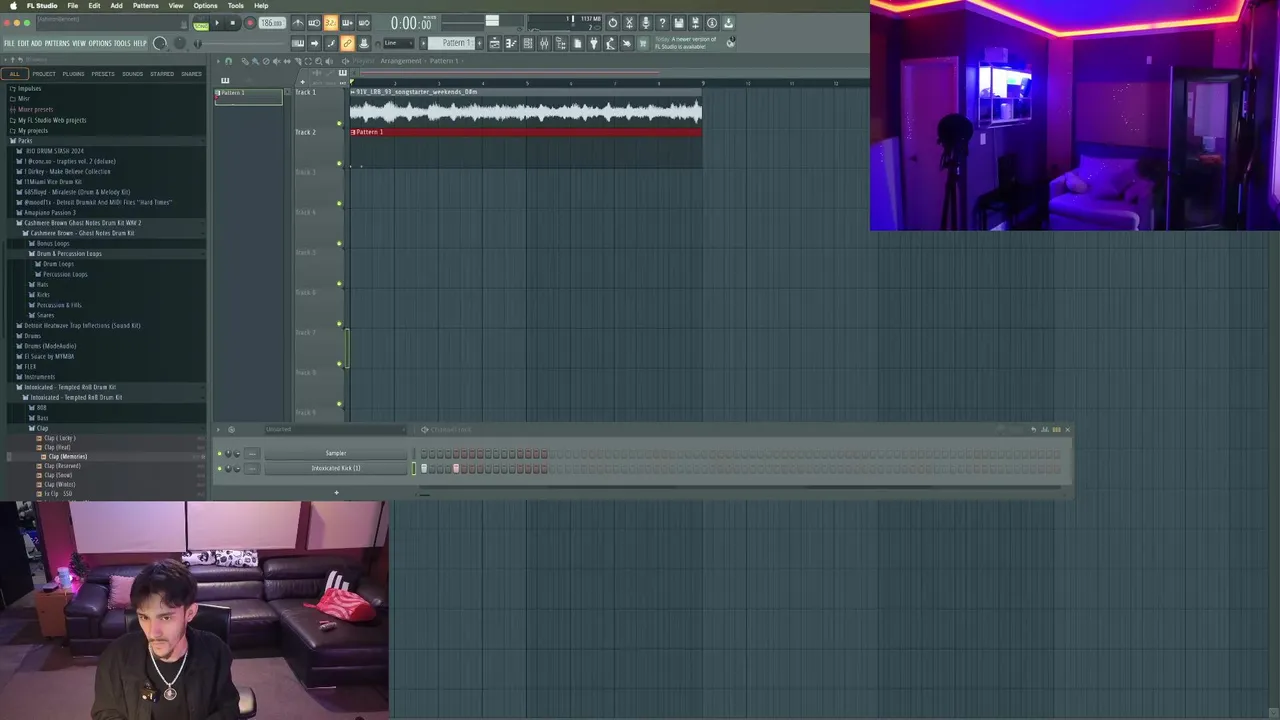Image resolution: width=1280 pixels, height=720 pixels.
Task: Open the TOOLS menu in FL toolbar
Action: point(122,43)
